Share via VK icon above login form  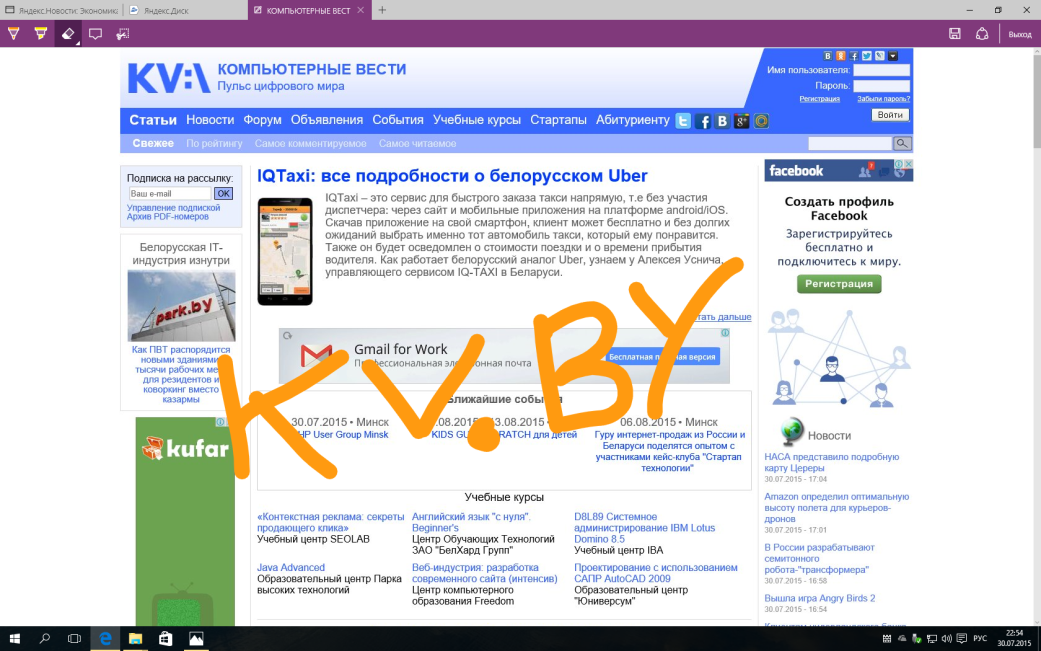tap(827, 56)
